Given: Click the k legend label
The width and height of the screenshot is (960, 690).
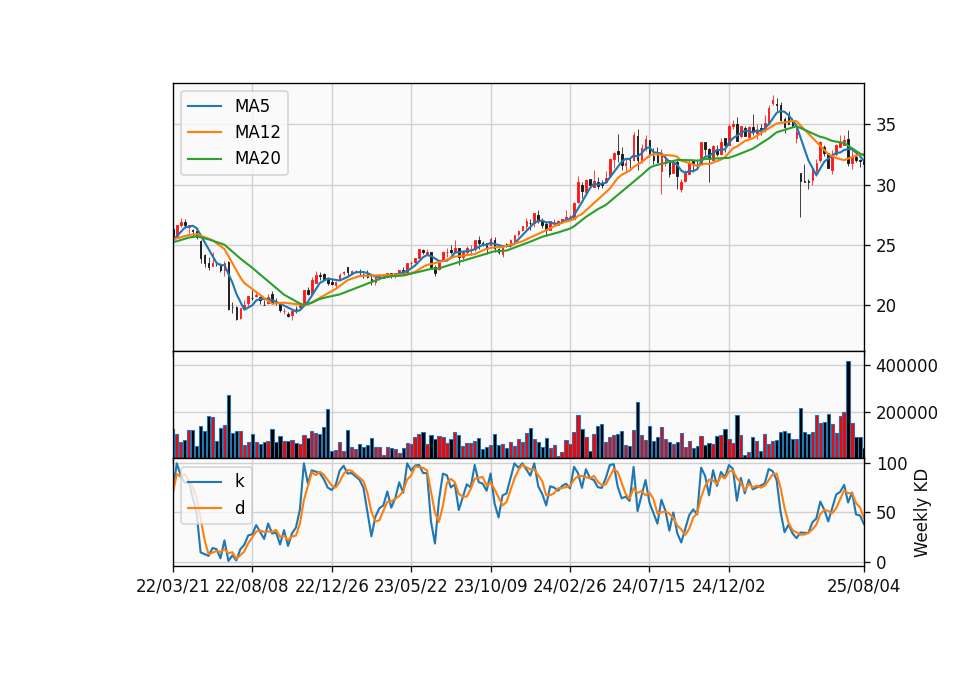Looking at the screenshot, I should [x=239, y=481].
